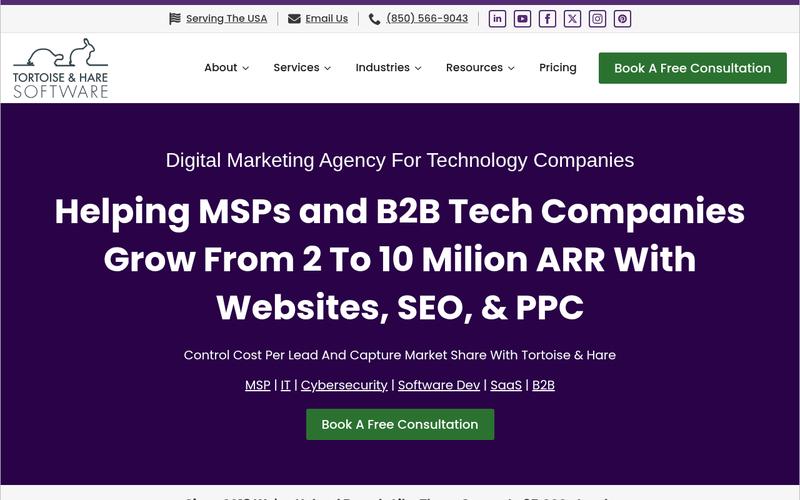Click header Book A Free Consultation button

(692, 68)
